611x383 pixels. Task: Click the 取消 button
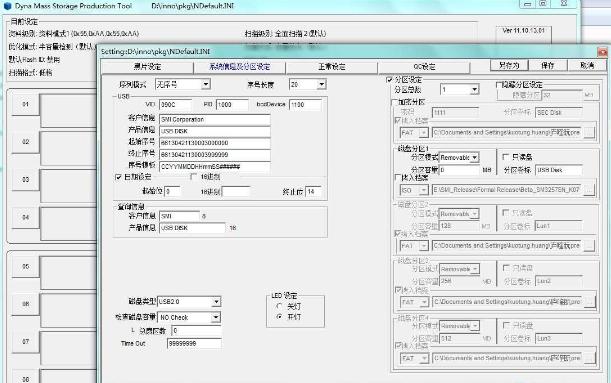coord(587,65)
